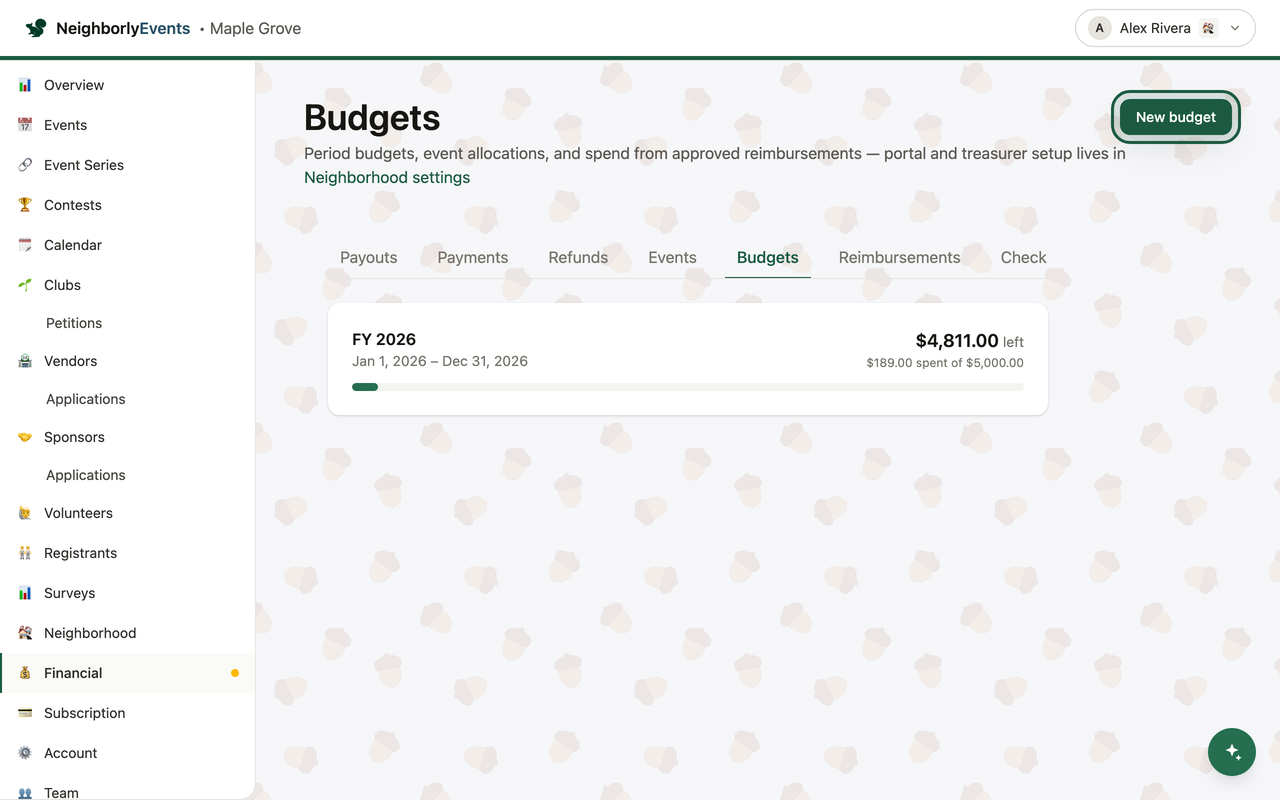
Task: Open the Overview chart icon in the sidebar
Action: tap(25, 85)
